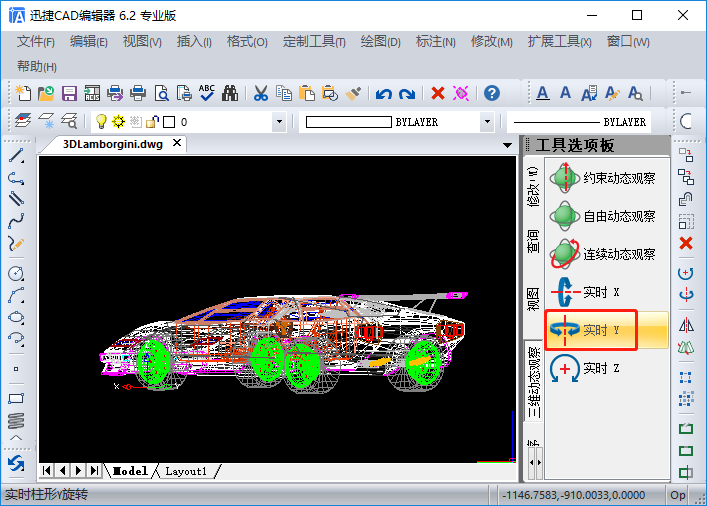Save the drawing with the floppy icon

tap(69, 93)
